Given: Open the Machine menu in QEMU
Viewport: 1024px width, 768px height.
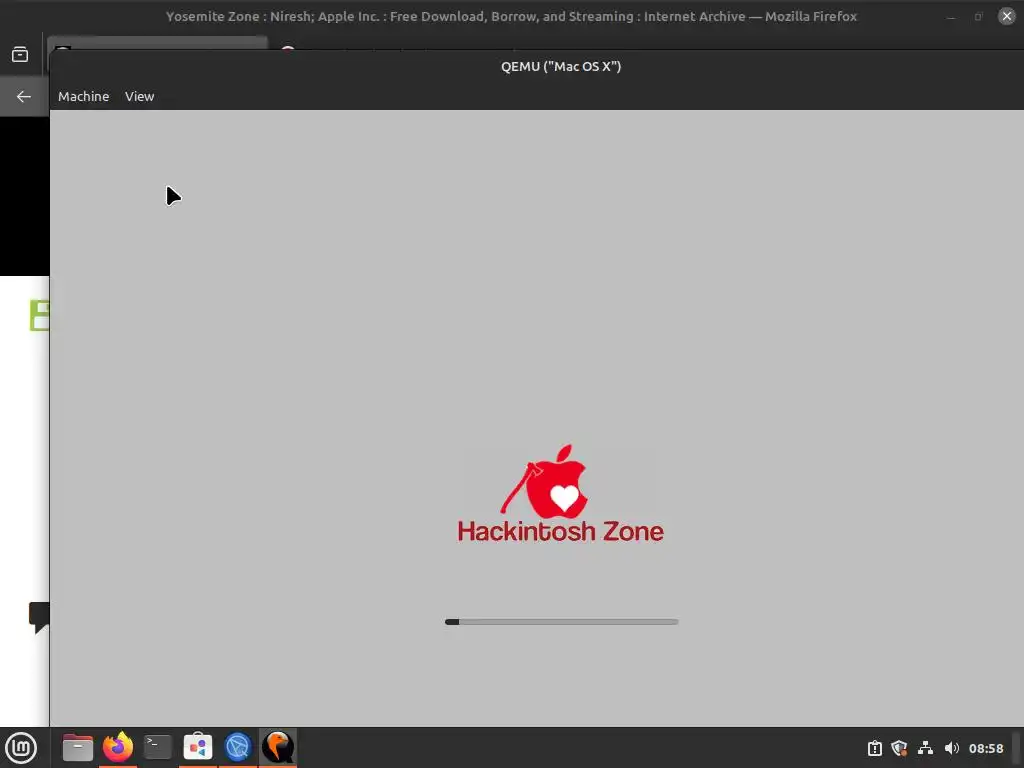Looking at the screenshot, I should tap(83, 97).
